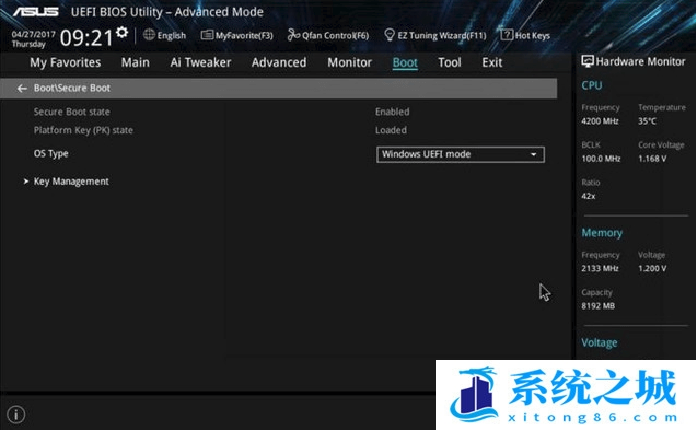Image resolution: width=696 pixels, height=430 pixels.
Task: Click the Enabled status value
Action: [x=392, y=112]
